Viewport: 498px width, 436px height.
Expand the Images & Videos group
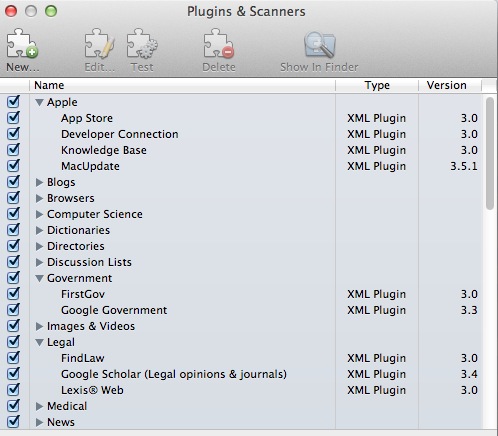(x=39, y=326)
